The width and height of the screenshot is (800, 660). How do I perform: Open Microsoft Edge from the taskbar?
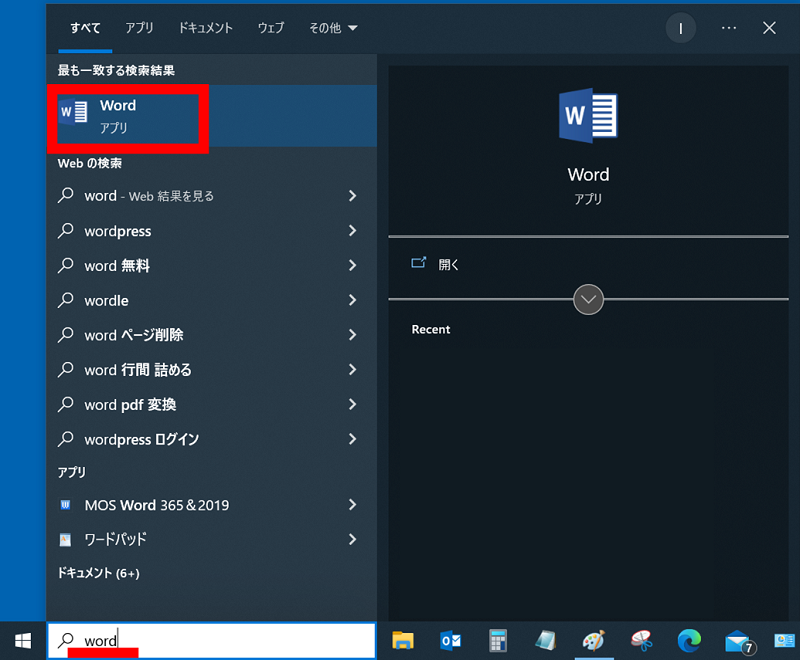(x=689, y=641)
